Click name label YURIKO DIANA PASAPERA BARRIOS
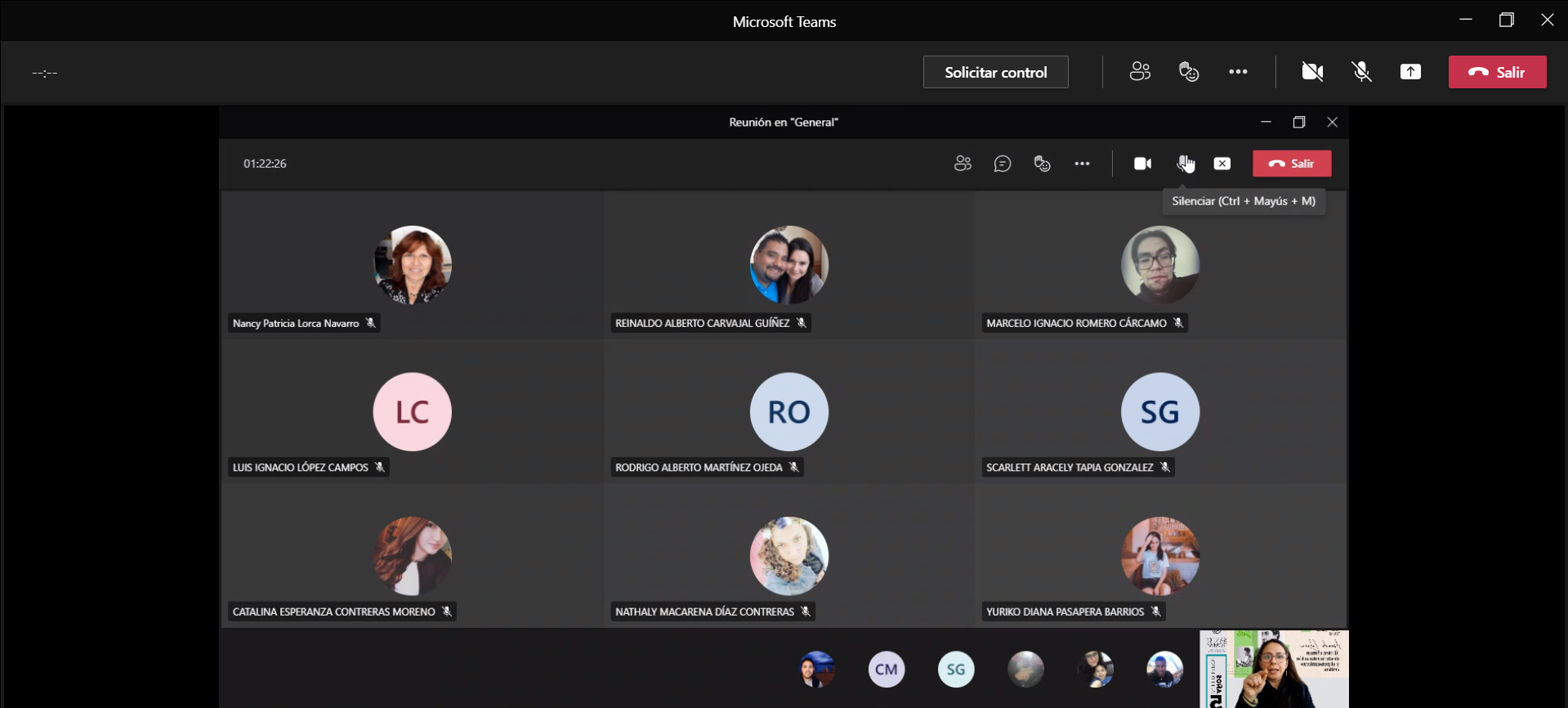Screen dimensions: 1568x708 [1065, 612]
